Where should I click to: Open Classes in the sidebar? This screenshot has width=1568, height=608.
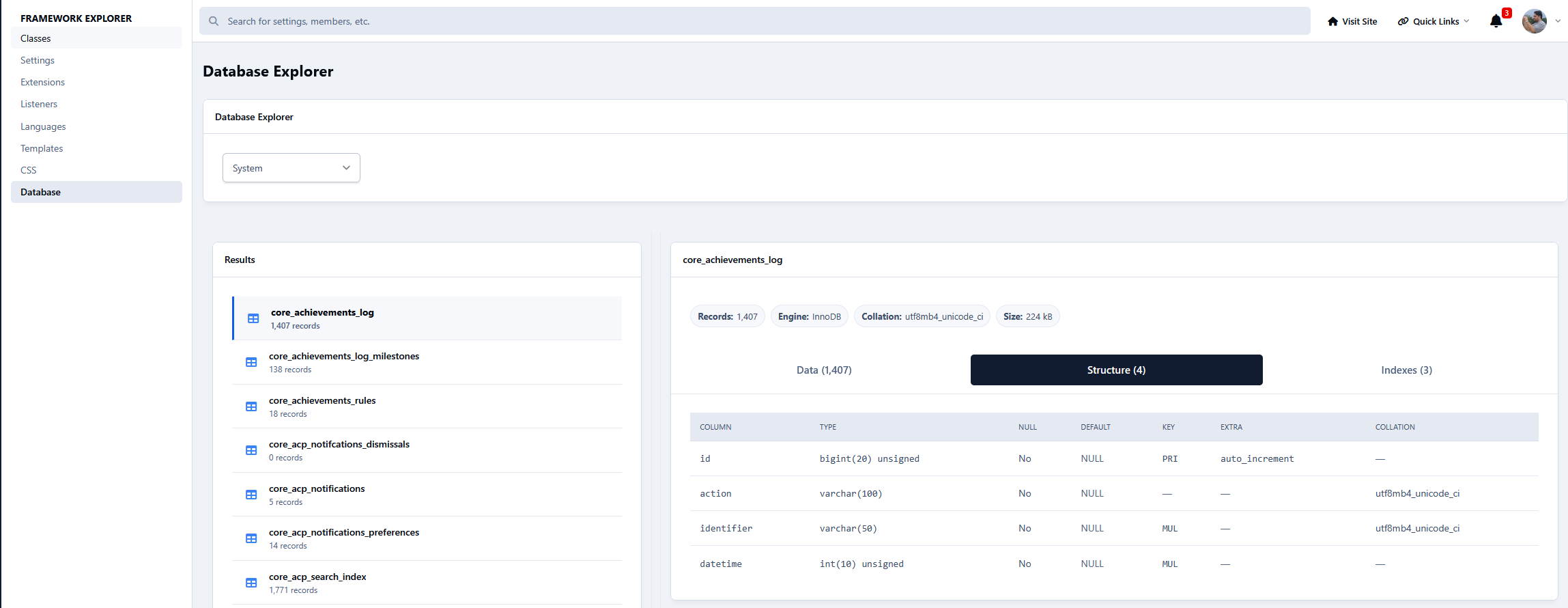(96, 38)
